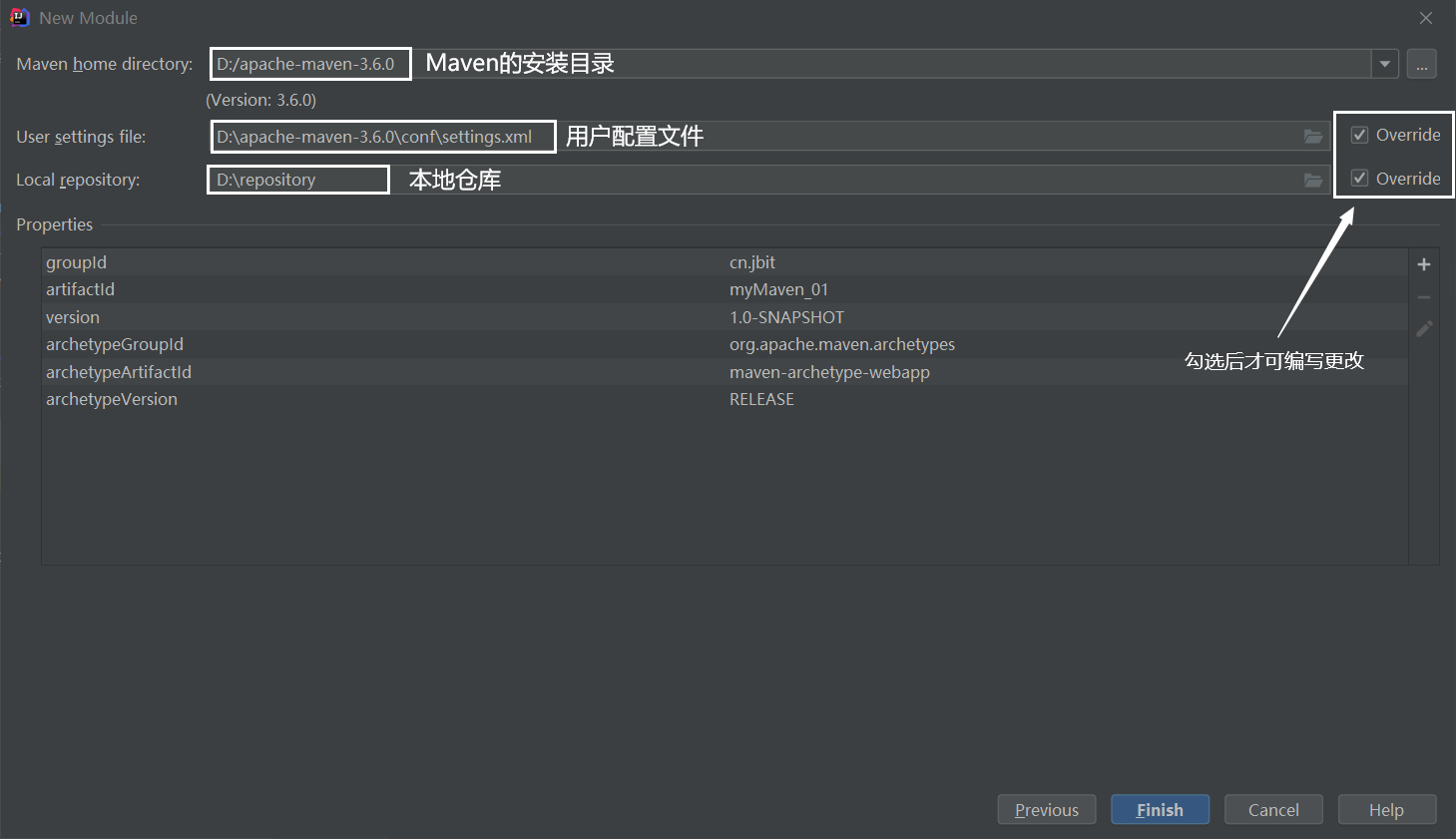Click the myMaven_01 value cell
The height and width of the screenshot is (839, 1456).
[x=778, y=289]
